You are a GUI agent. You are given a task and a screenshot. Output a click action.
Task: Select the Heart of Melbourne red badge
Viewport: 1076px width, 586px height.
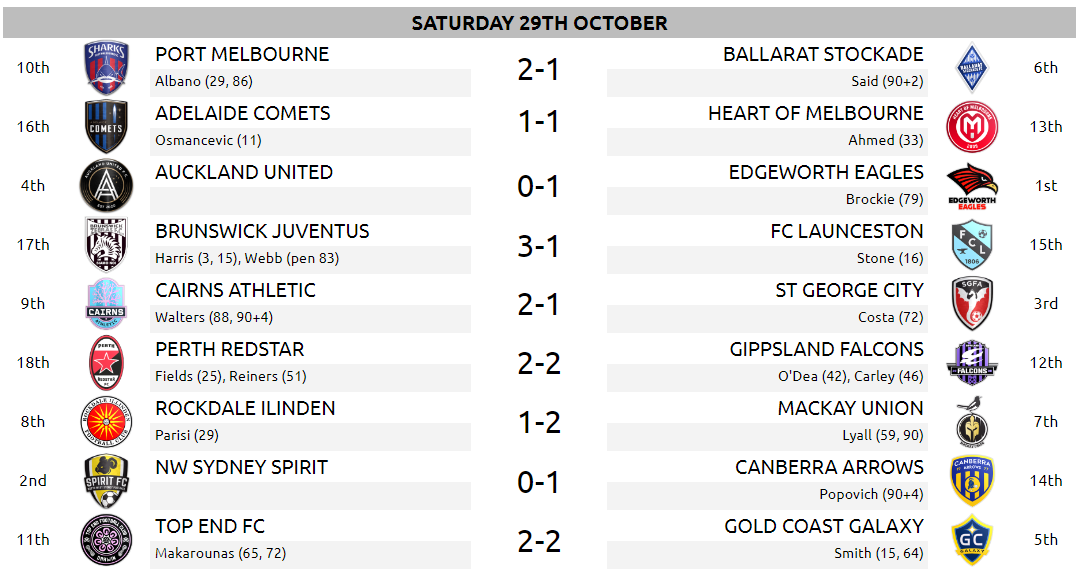click(x=972, y=126)
